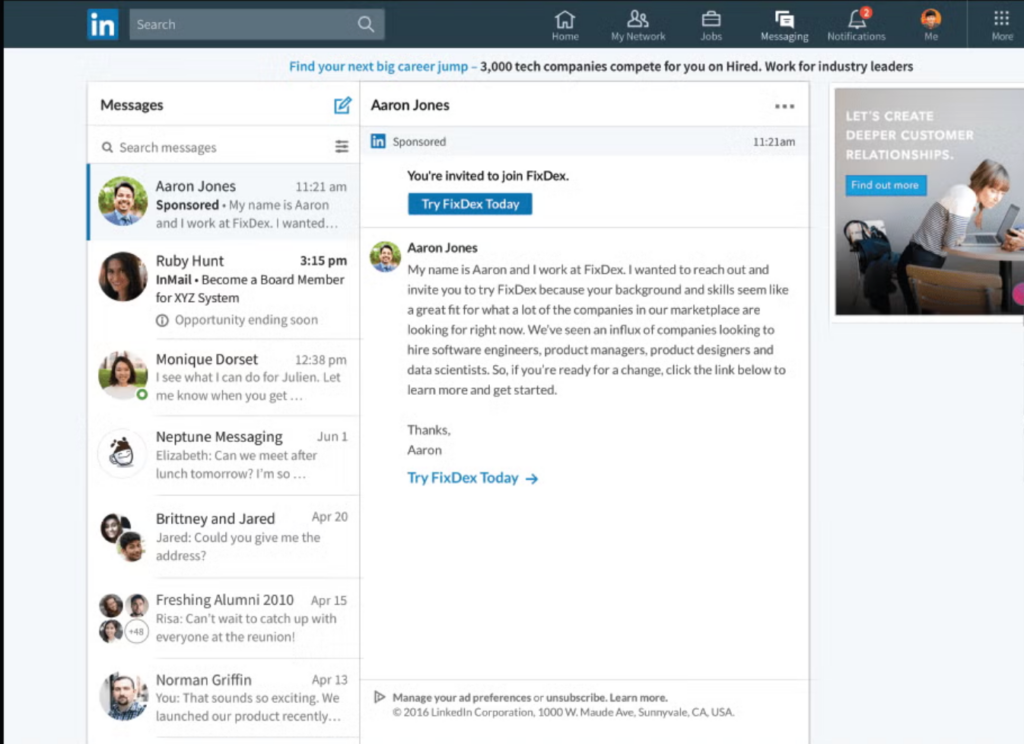
Task: Click the 11:21am sponsored timestamp
Action: pos(774,142)
